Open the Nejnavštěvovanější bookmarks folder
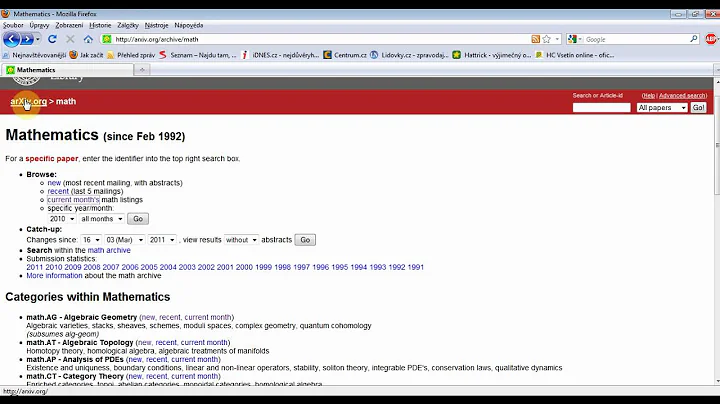Viewport: 720px width, 404px height. (x=34, y=55)
